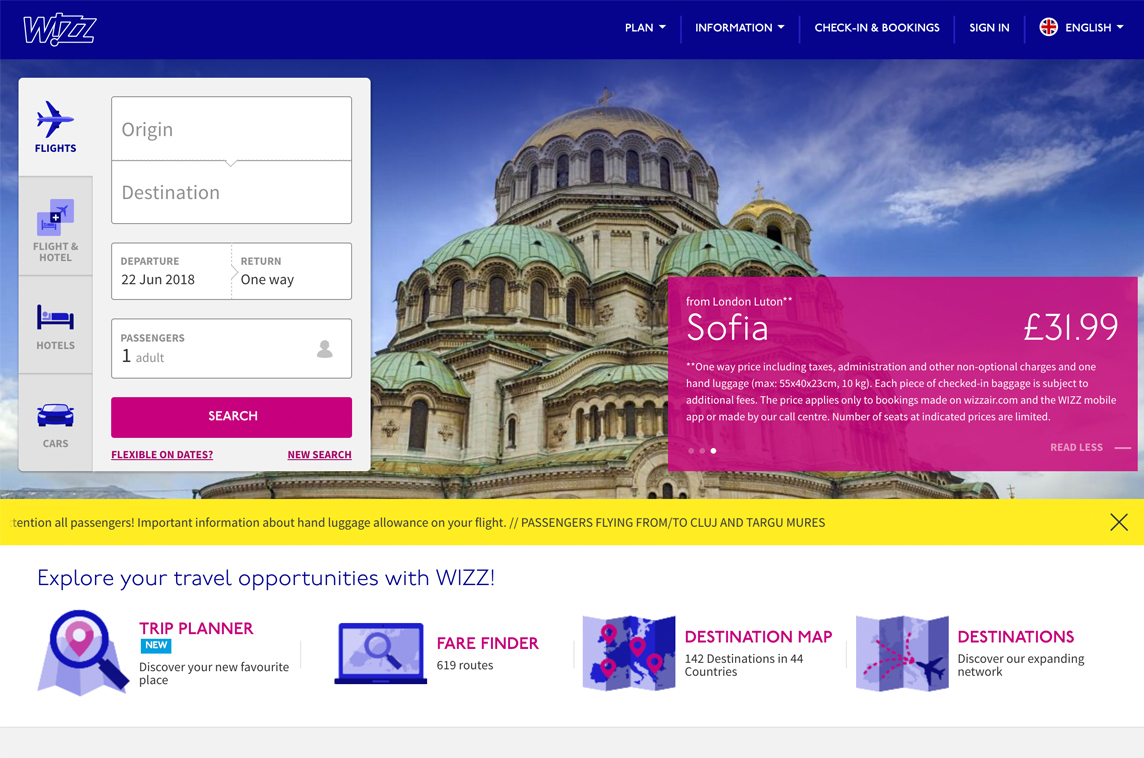
Task: Open the Return date One way picker
Action: pyautogui.click(x=292, y=271)
